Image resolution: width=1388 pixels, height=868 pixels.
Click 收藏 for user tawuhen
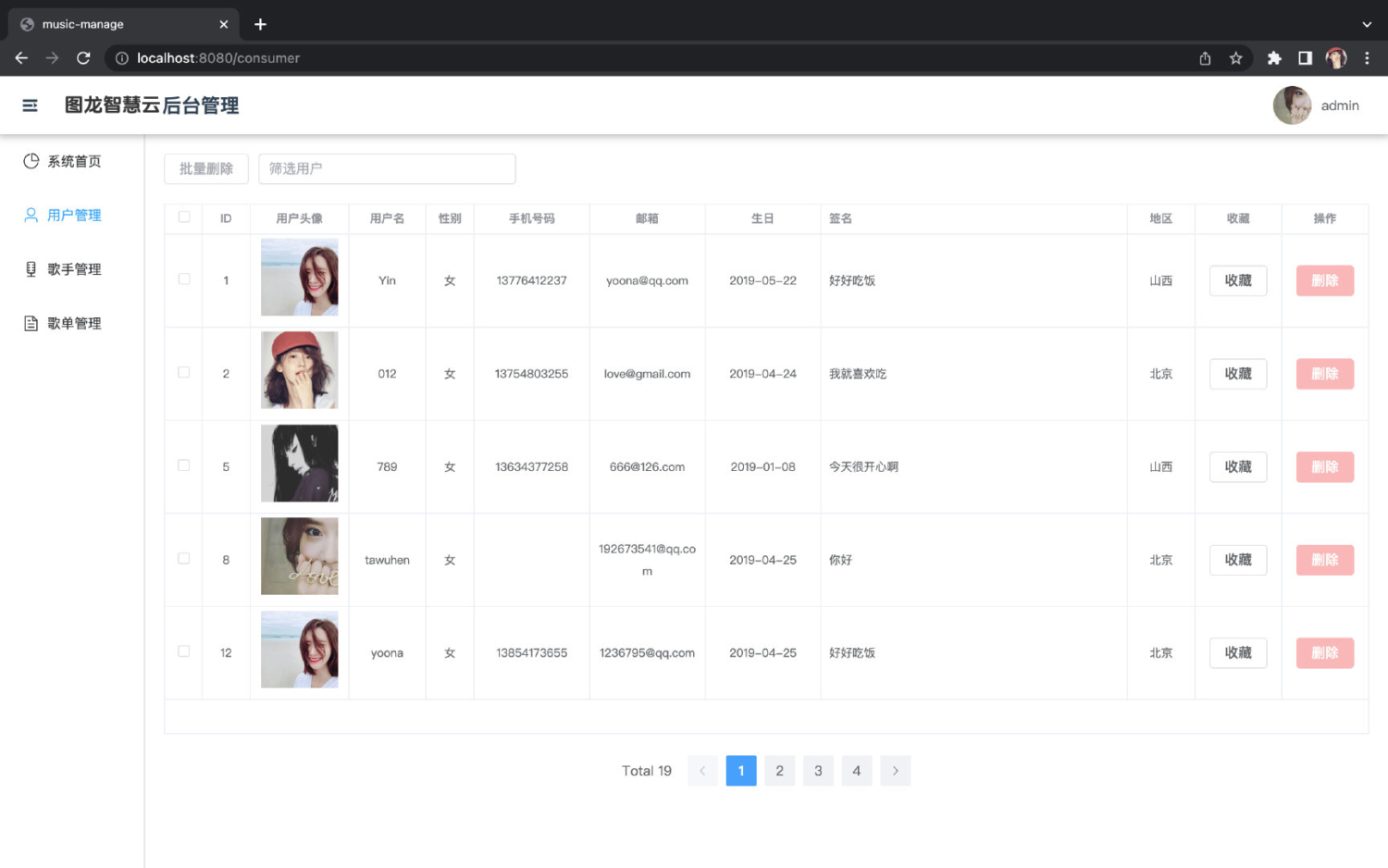(1238, 560)
